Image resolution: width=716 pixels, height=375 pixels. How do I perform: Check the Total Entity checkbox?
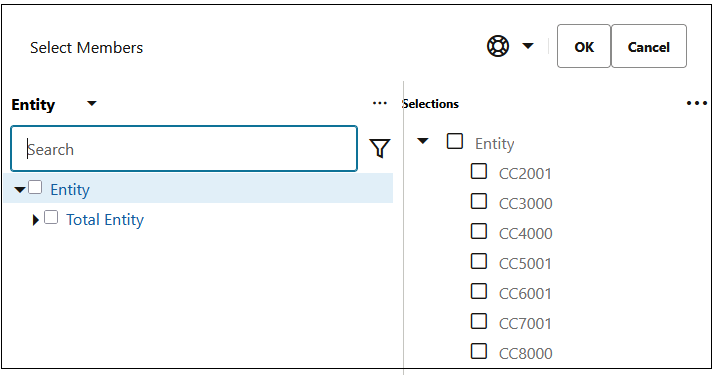pyautogui.click(x=51, y=217)
